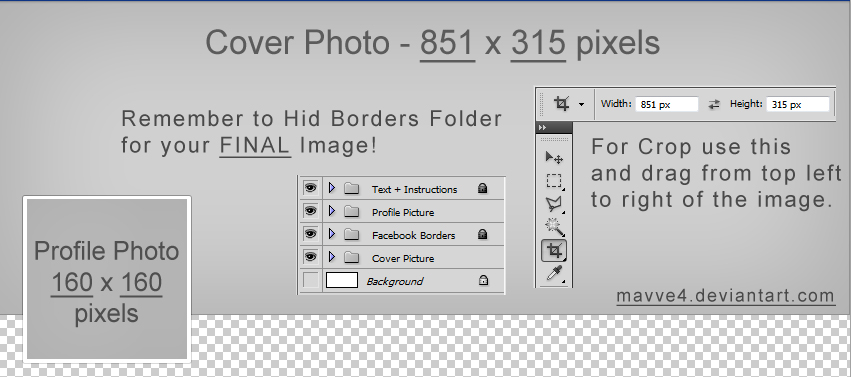Click the folder icon of Text + Instructions layer
Image resolution: width=851 pixels, height=377 pixels.
pyautogui.click(x=352, y=189)
